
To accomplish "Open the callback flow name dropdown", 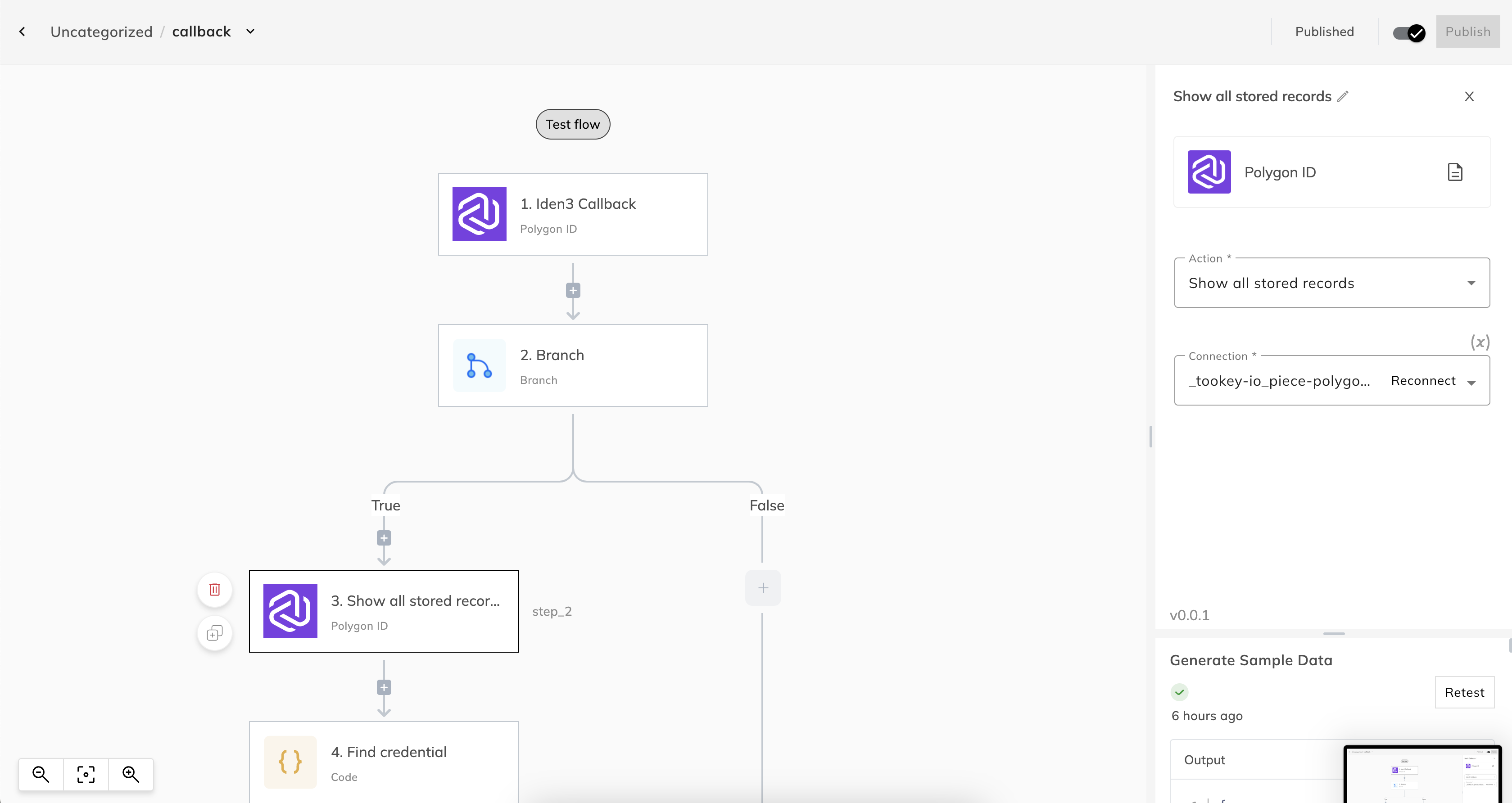I will point(251,32).
